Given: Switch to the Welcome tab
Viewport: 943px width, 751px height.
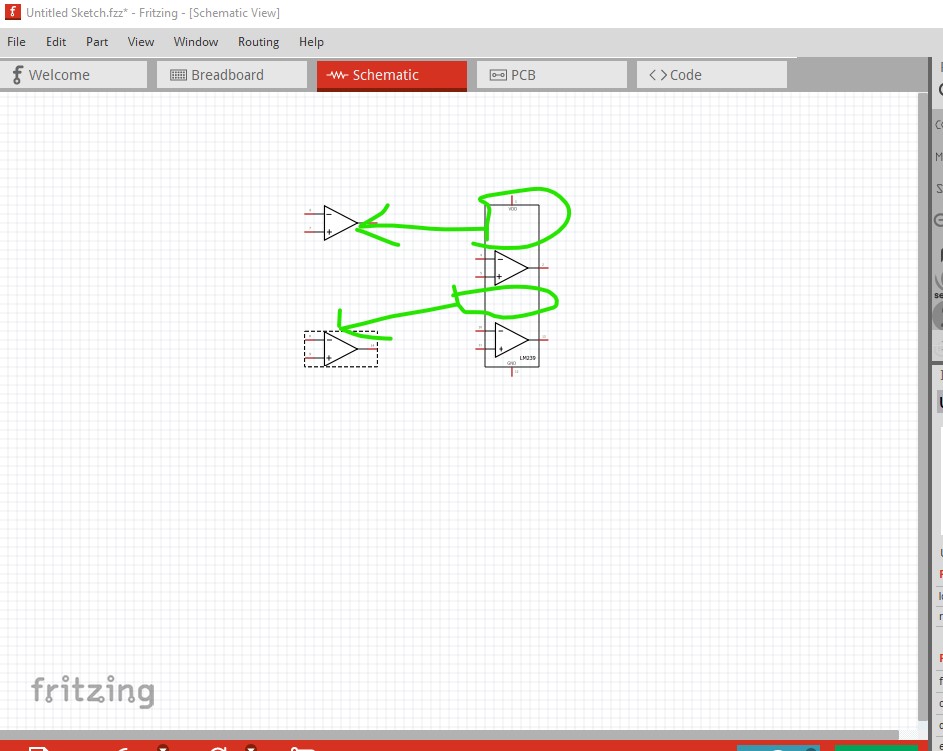Looking at the screenshot, I should (74, 75).
